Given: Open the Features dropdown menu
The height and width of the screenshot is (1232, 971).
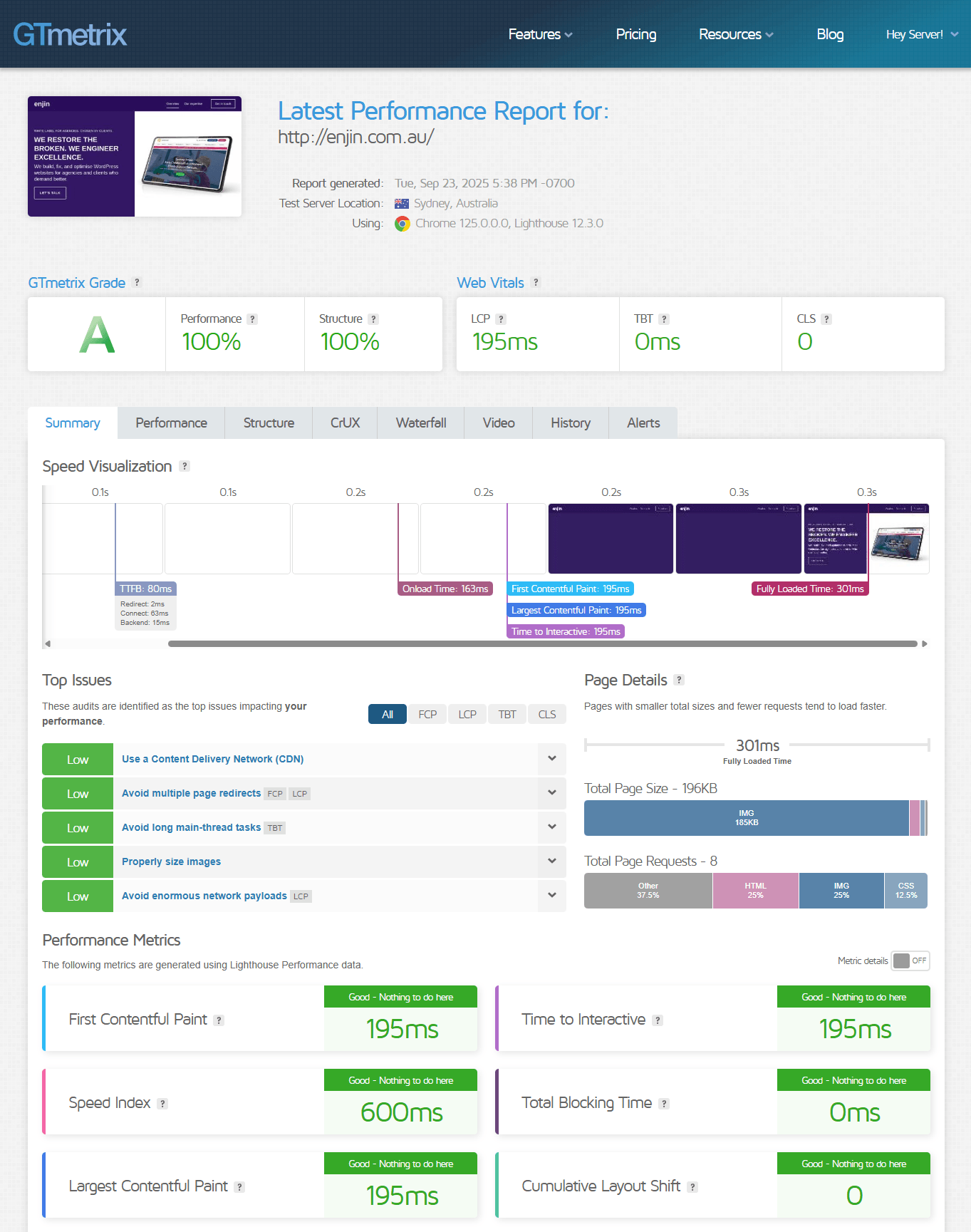Looking at the screenshot, I should (540, 34).
